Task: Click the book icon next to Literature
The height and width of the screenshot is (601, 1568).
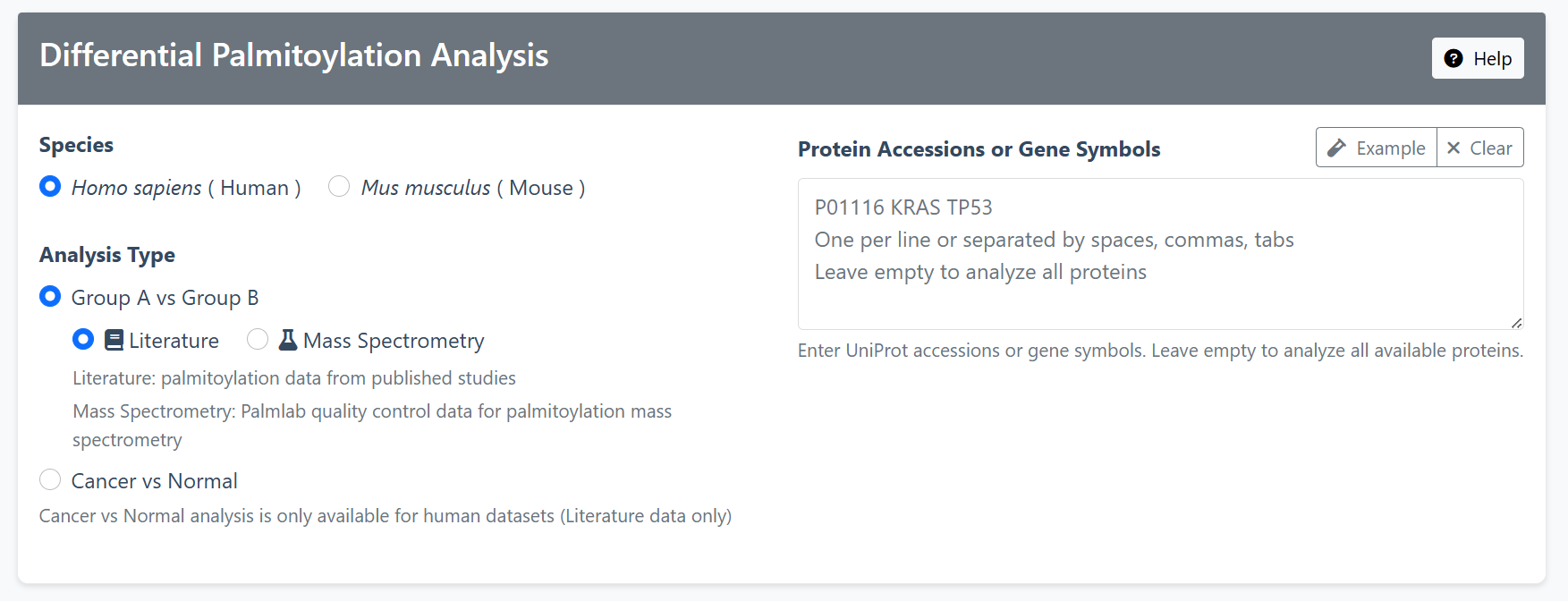Action: coord(114,340)
